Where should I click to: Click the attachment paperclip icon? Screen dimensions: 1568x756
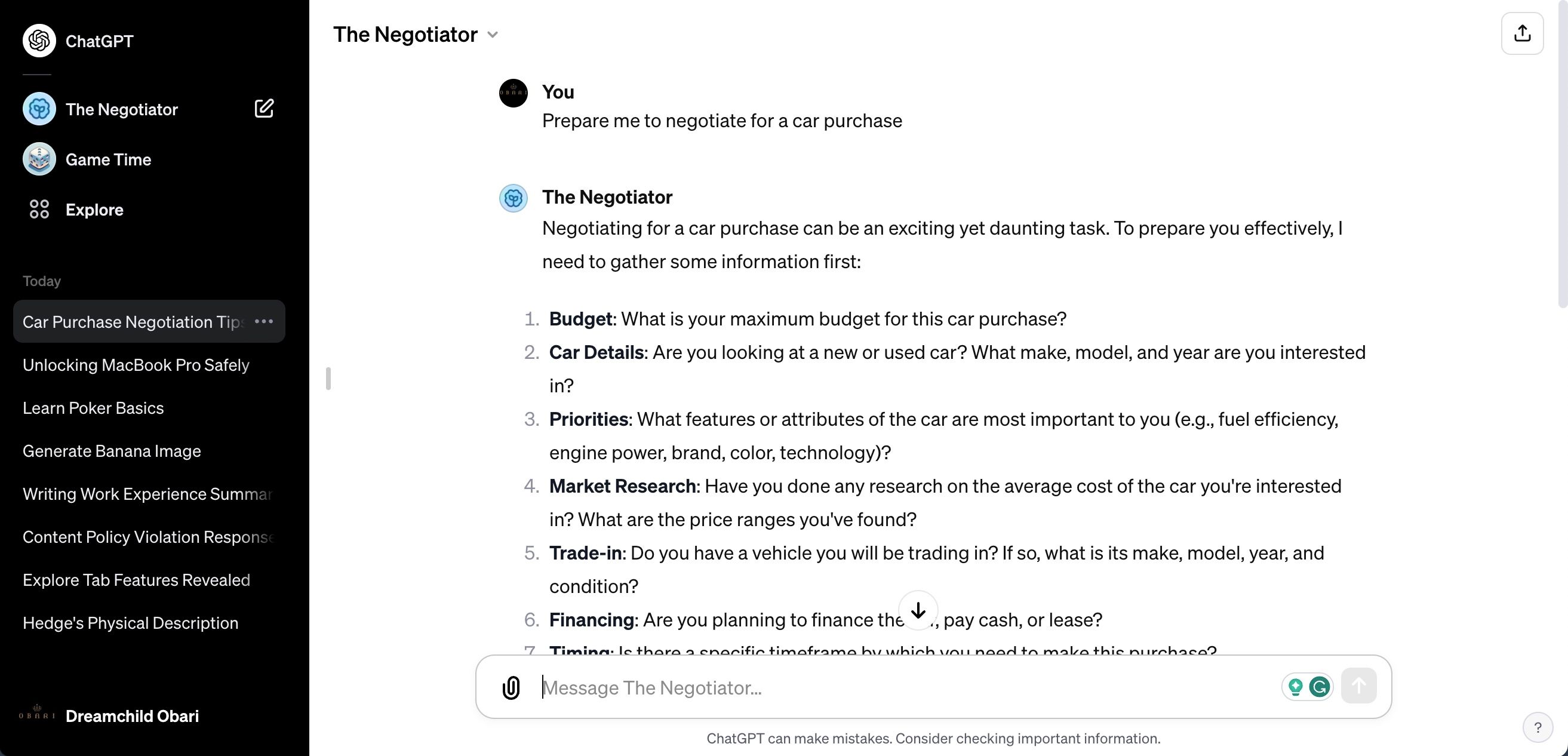(x=511, y=687)
